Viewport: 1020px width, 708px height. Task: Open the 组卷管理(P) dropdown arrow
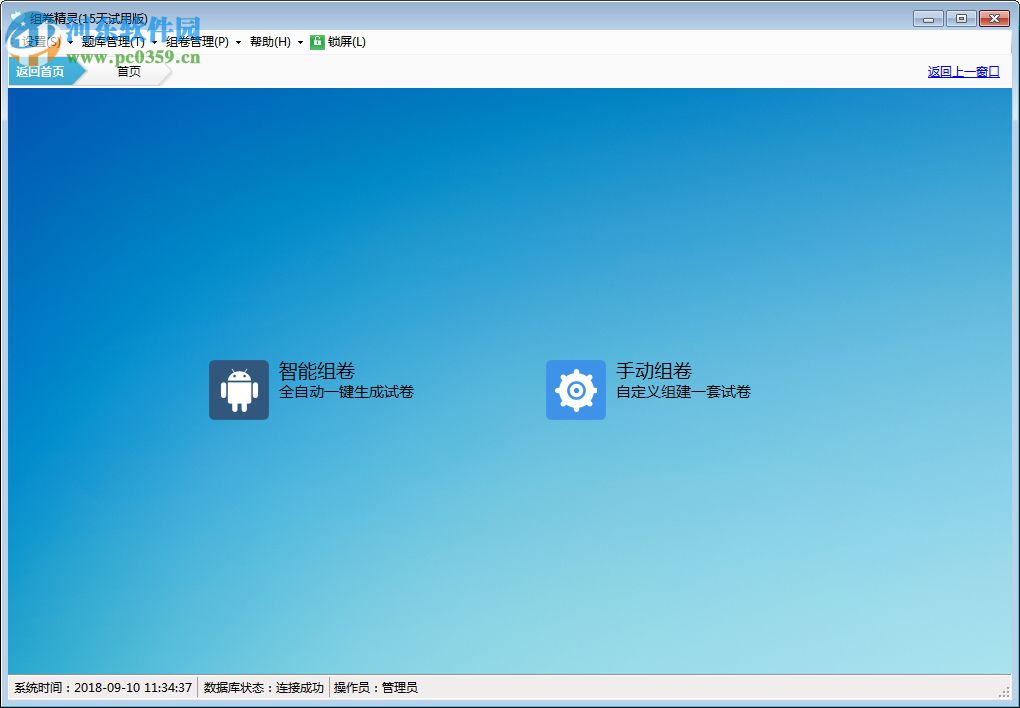(x=238, y=42)
